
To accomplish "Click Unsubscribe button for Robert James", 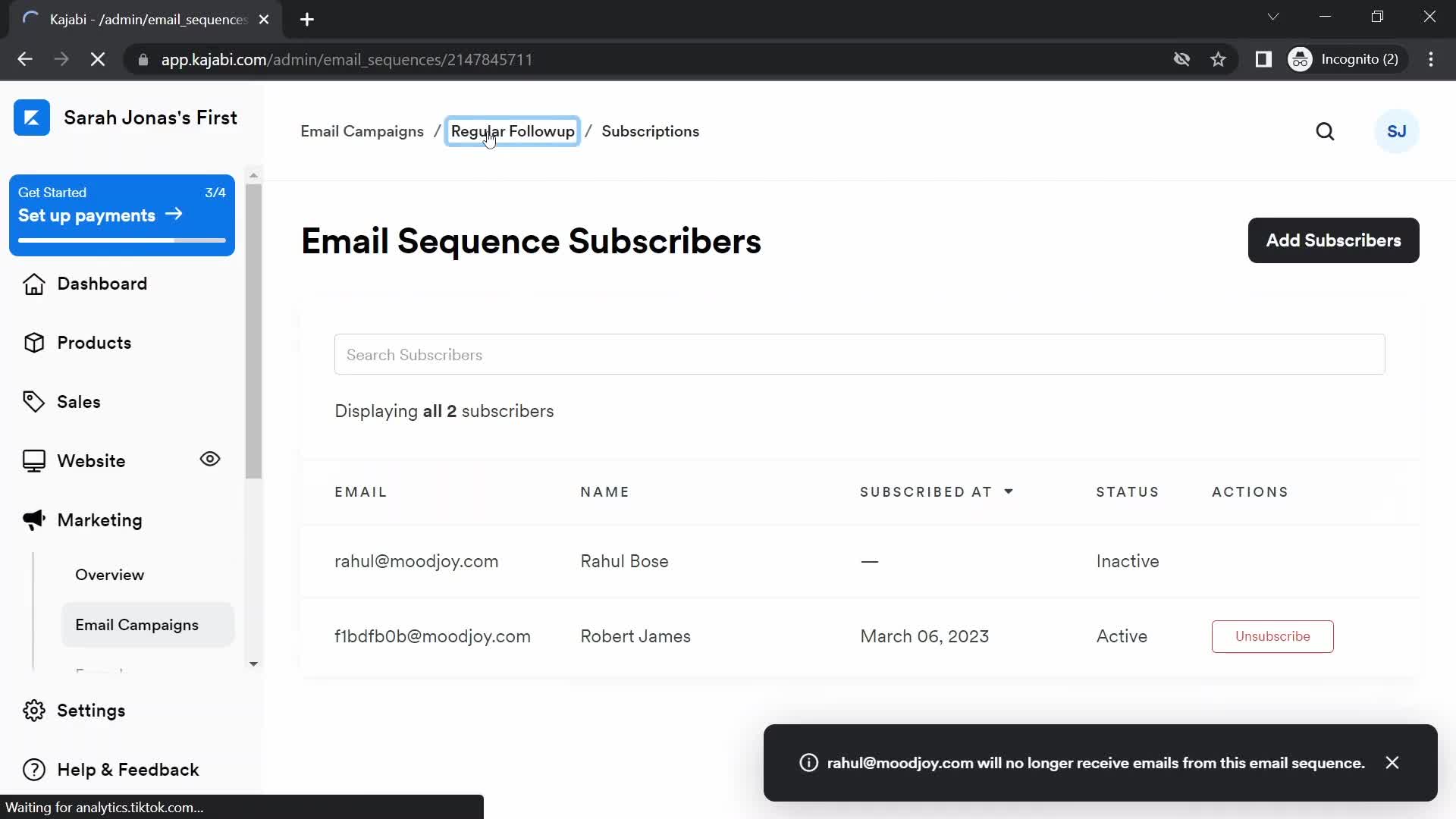I will [1272, 636].
